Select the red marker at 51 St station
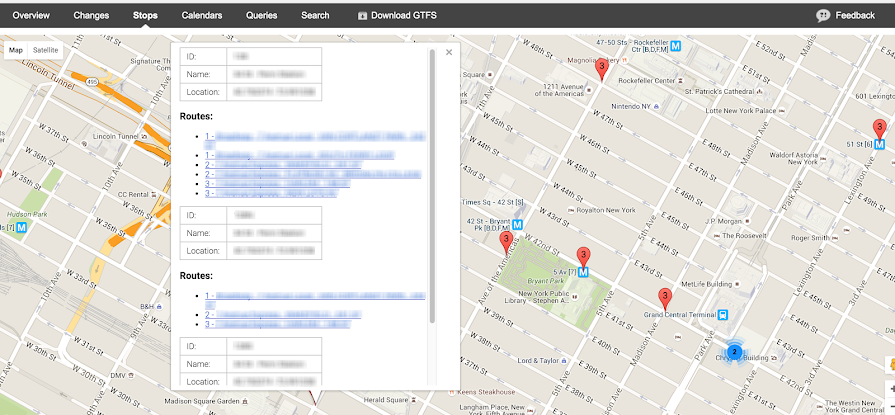895x415 pixels. tap(880, 129)
